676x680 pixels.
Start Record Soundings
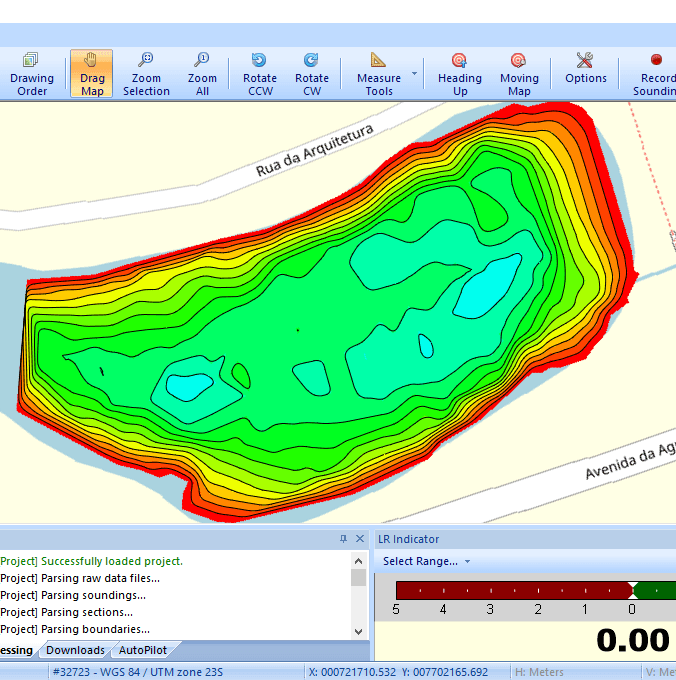coord(655,74)
